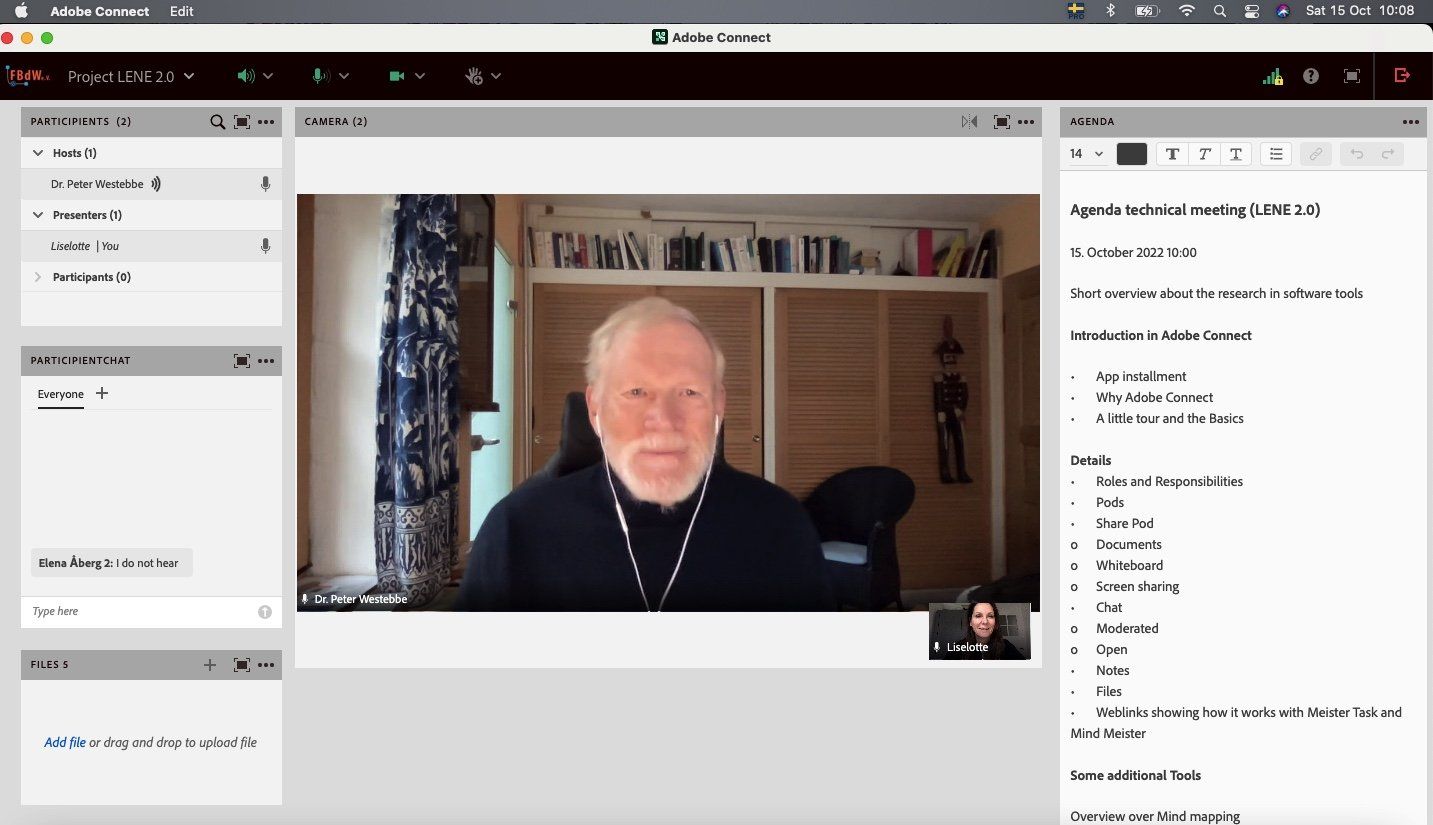
Task: Enter full screen from the top toolbar
Action: click(x=1352, y=76)
